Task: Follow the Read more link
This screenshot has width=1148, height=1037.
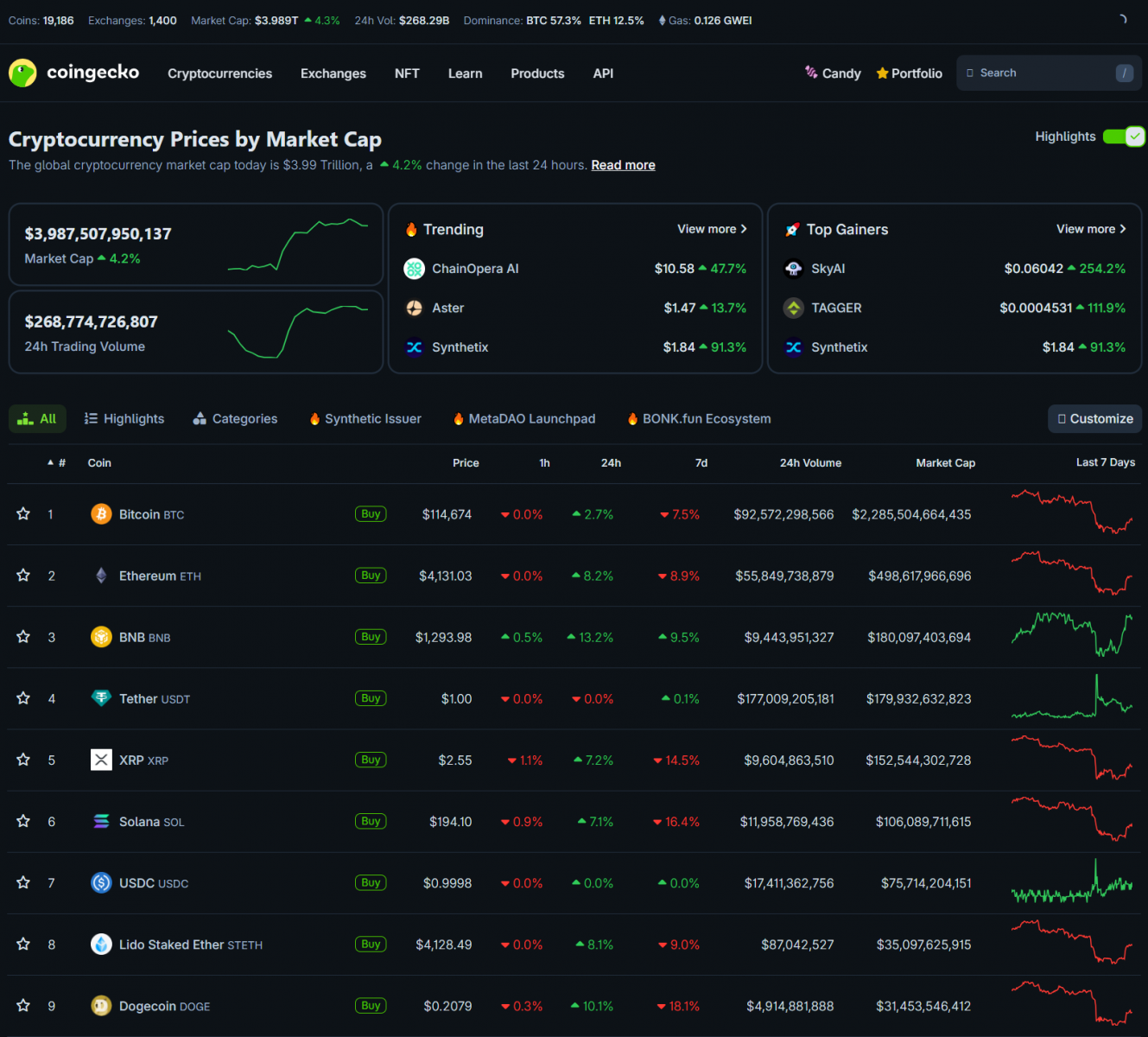Action: pos(623,165)
